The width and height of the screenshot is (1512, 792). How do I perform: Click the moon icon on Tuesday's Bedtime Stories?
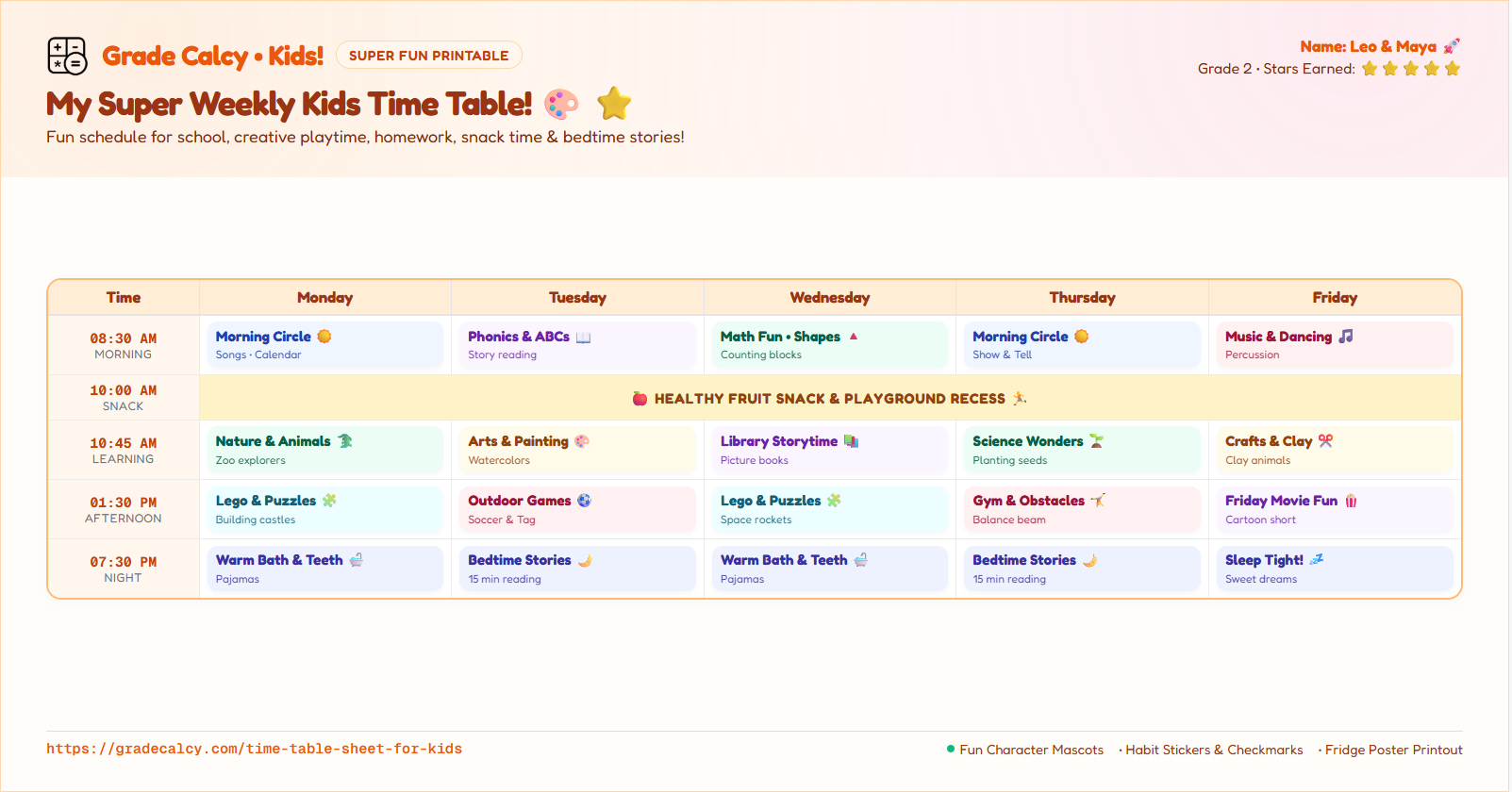[x=585, y=560]
